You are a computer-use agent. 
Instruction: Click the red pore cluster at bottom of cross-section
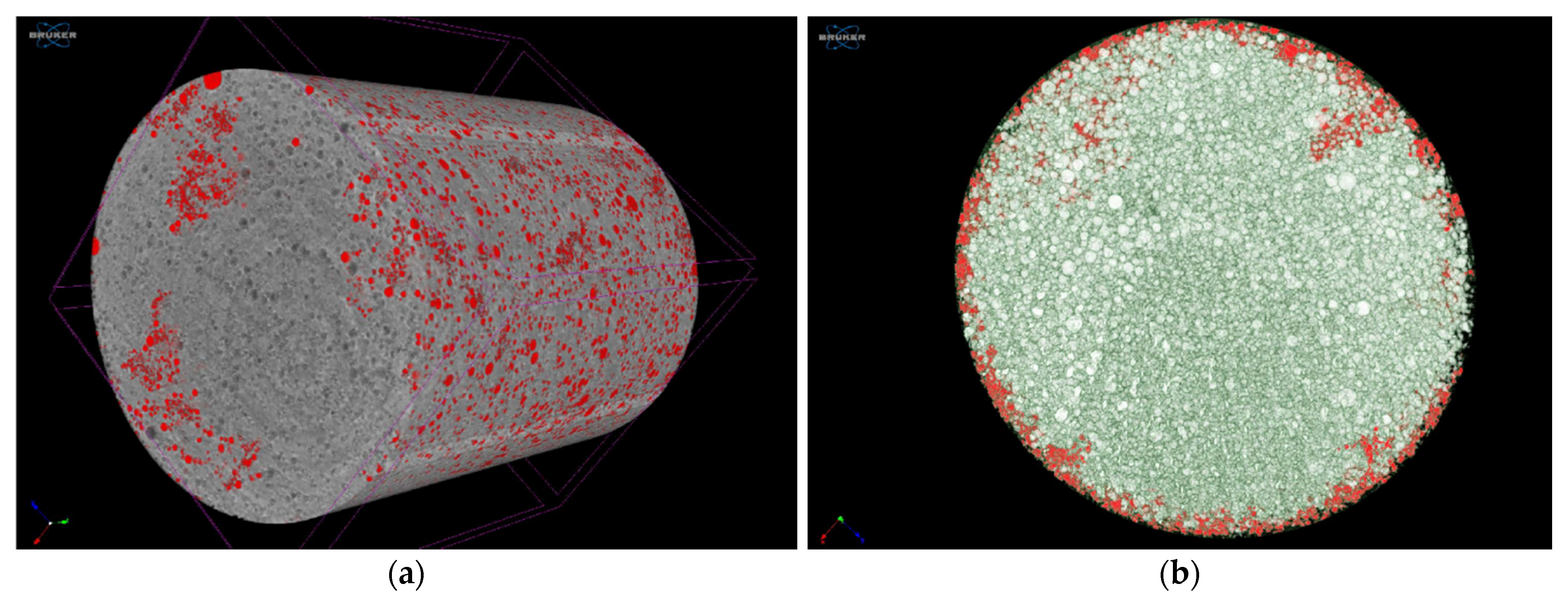coord(1211,524)
